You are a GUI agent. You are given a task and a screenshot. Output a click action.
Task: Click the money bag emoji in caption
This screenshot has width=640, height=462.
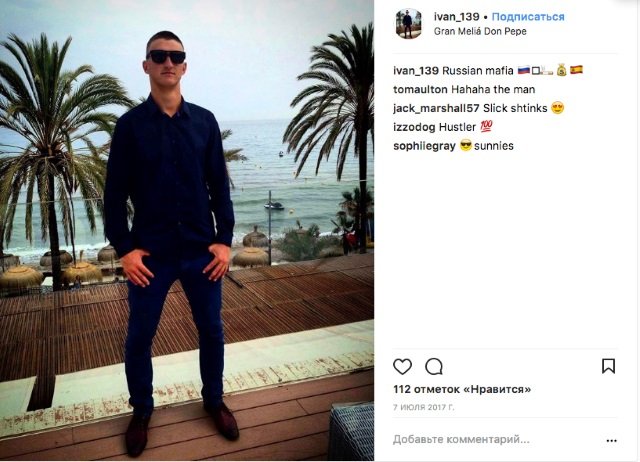(x=562, y=70)
